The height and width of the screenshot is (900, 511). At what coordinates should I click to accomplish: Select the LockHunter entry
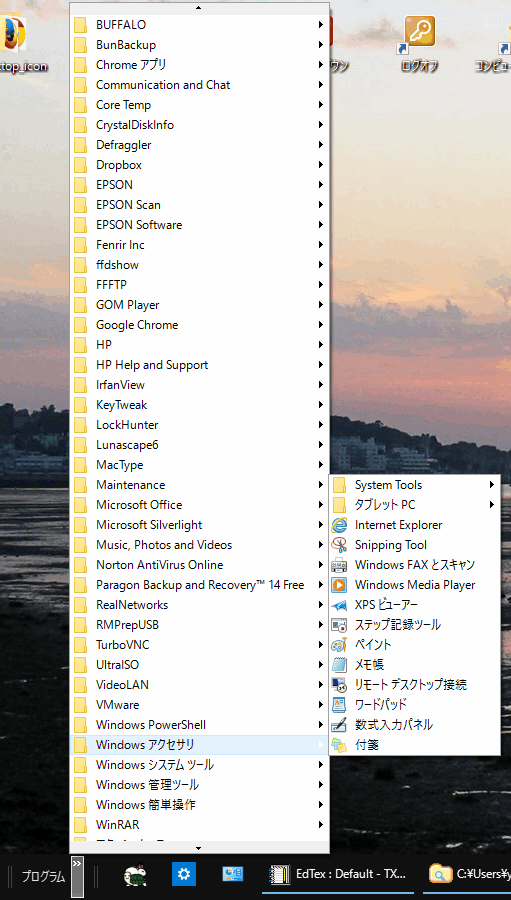(199, 425)
